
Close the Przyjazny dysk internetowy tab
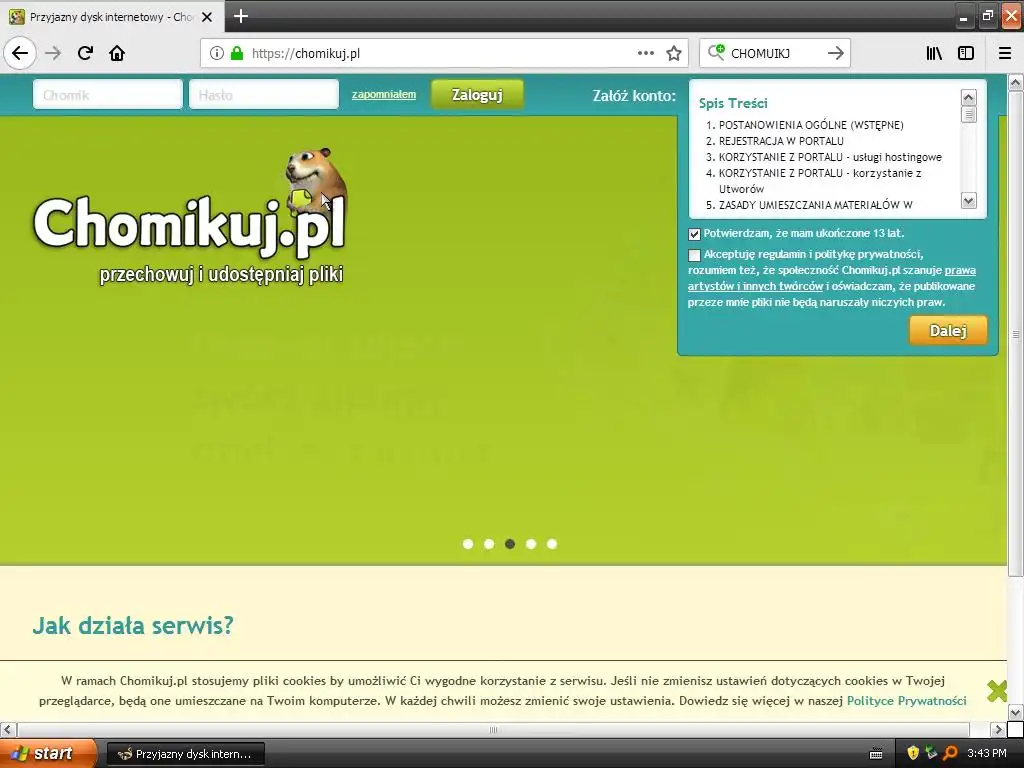pyautogui.click(x=207, y=17)
